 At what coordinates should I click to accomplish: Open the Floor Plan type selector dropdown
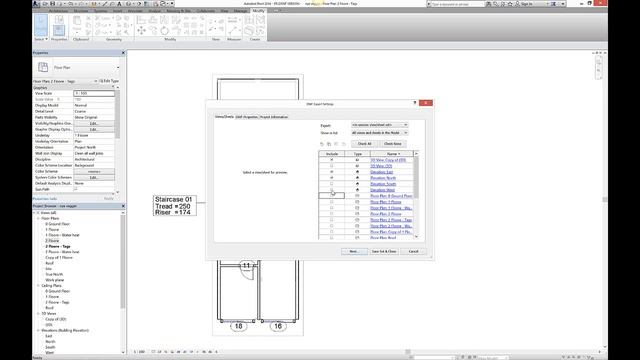pos(118,68)
